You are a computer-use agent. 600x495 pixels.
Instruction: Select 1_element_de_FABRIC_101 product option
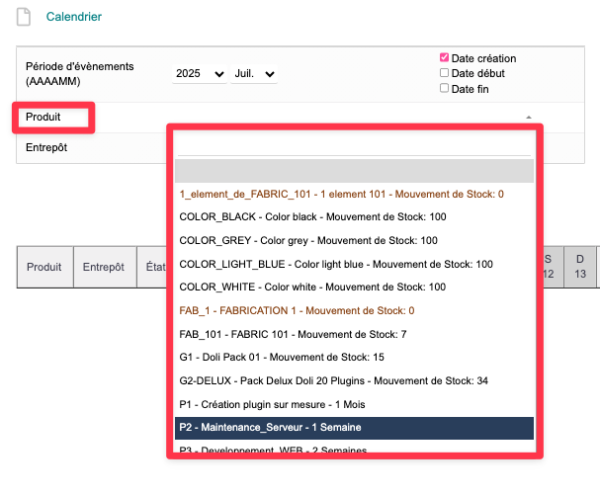click(341, 194)
